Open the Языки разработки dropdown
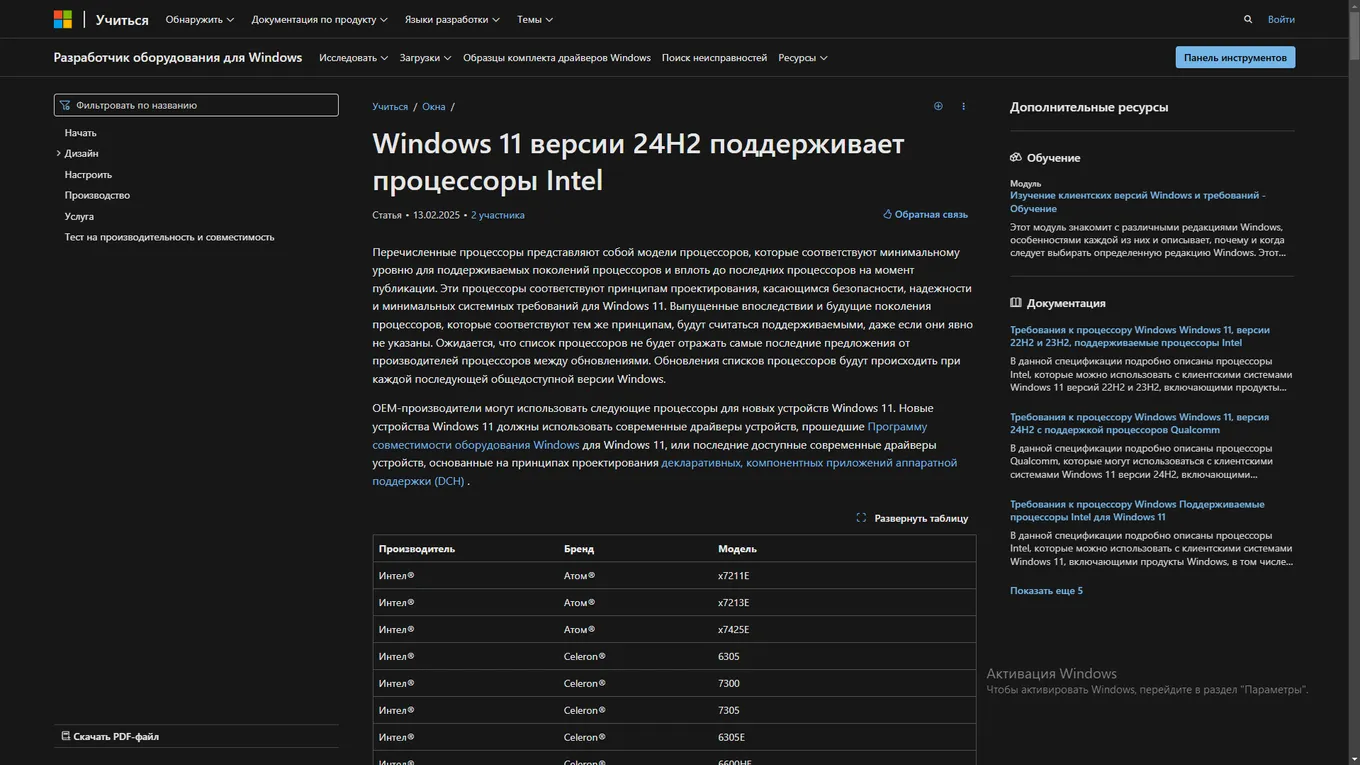The height and width of the screenshot is (765, 1360). pyautogui.click(x=452, y=19)
